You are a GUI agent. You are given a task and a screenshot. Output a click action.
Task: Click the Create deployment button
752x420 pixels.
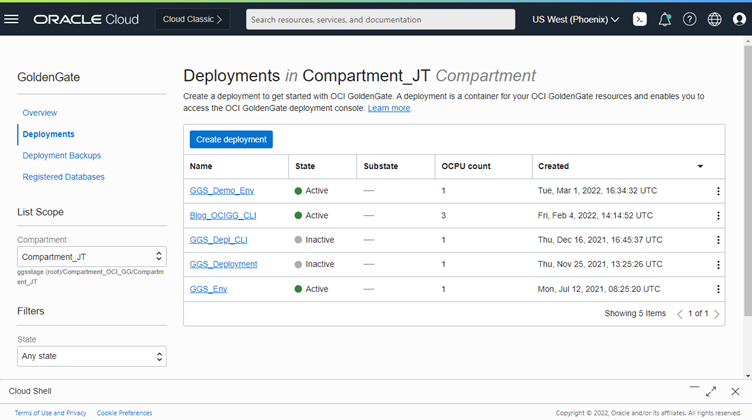tap(231, 140)
